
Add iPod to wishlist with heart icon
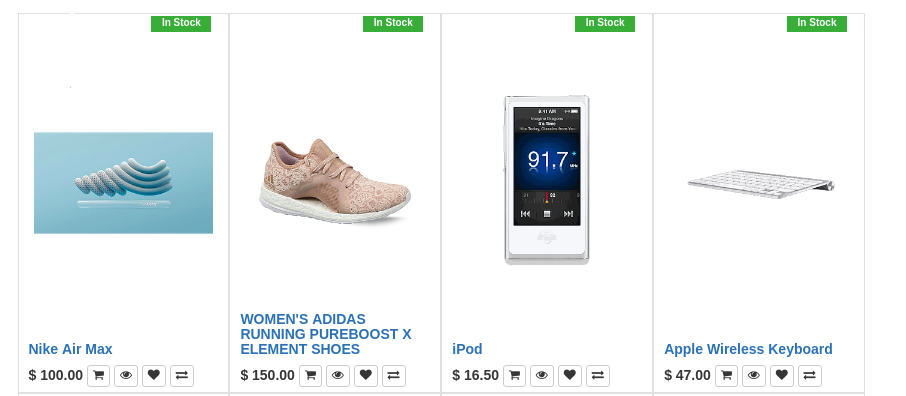coord(570,376)
